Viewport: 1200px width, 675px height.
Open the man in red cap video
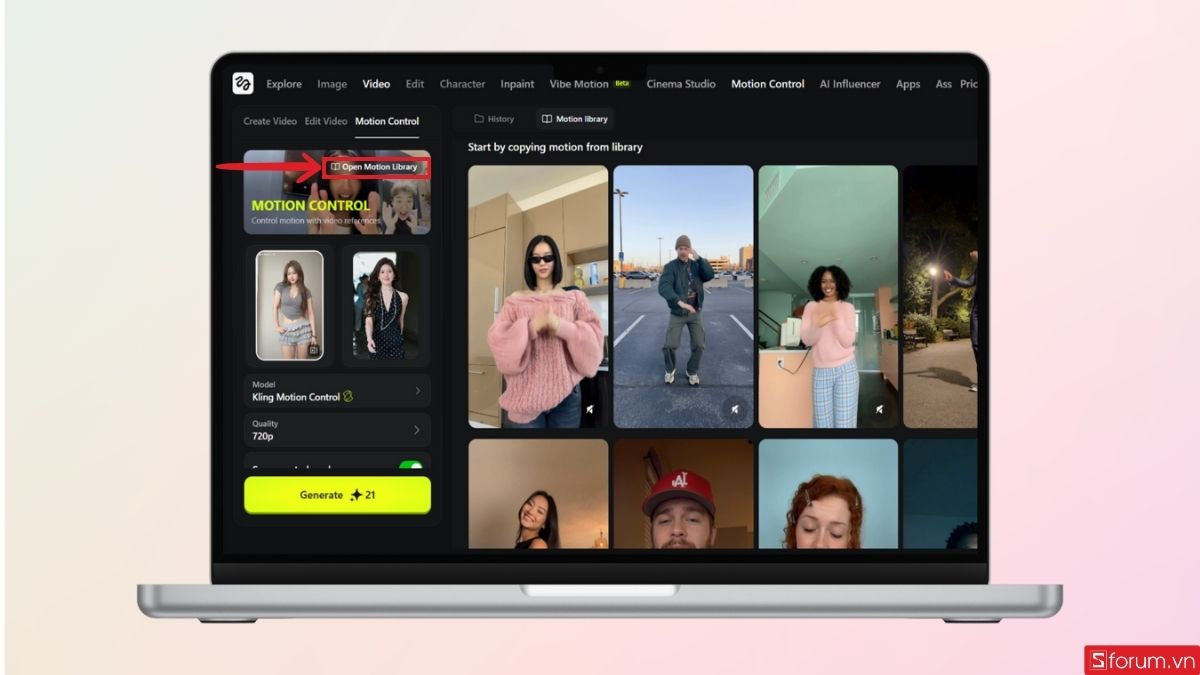point(683,494)
